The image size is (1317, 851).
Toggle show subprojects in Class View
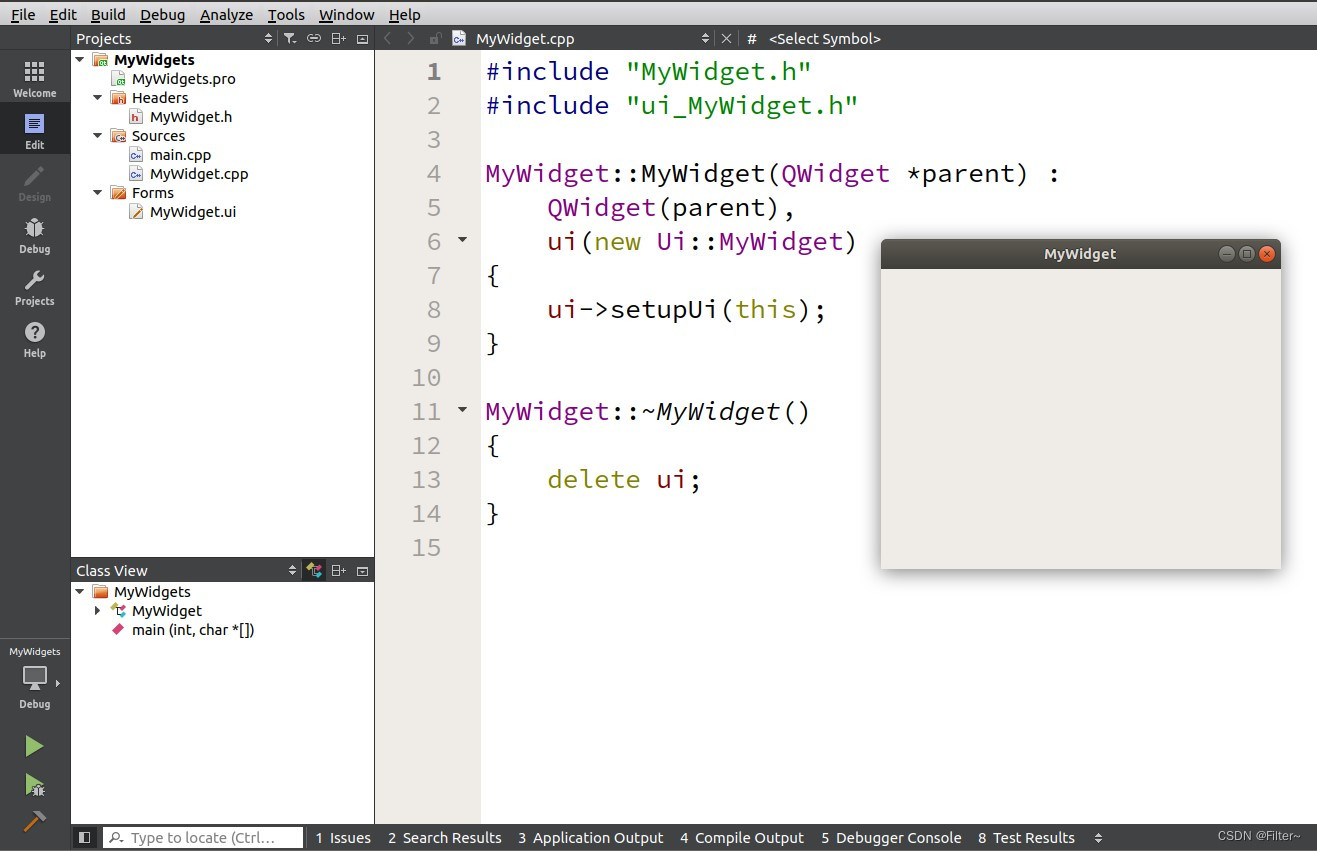tap(315, 570)
